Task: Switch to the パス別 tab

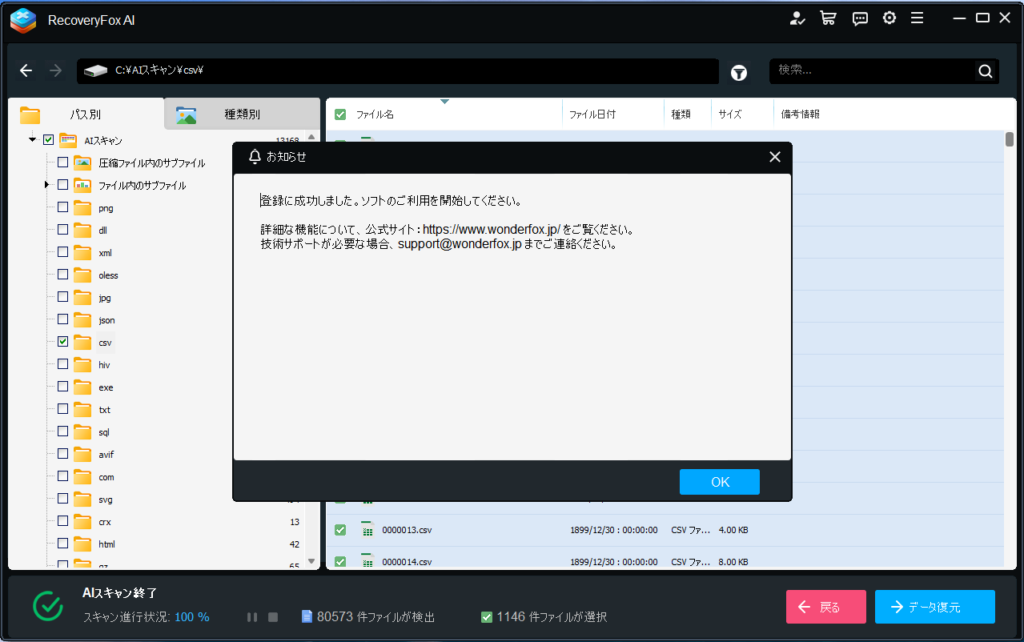Action: coord(85,115)
